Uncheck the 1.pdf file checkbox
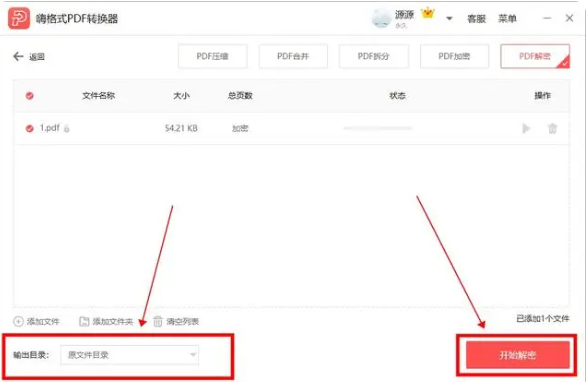 point(30,129)
